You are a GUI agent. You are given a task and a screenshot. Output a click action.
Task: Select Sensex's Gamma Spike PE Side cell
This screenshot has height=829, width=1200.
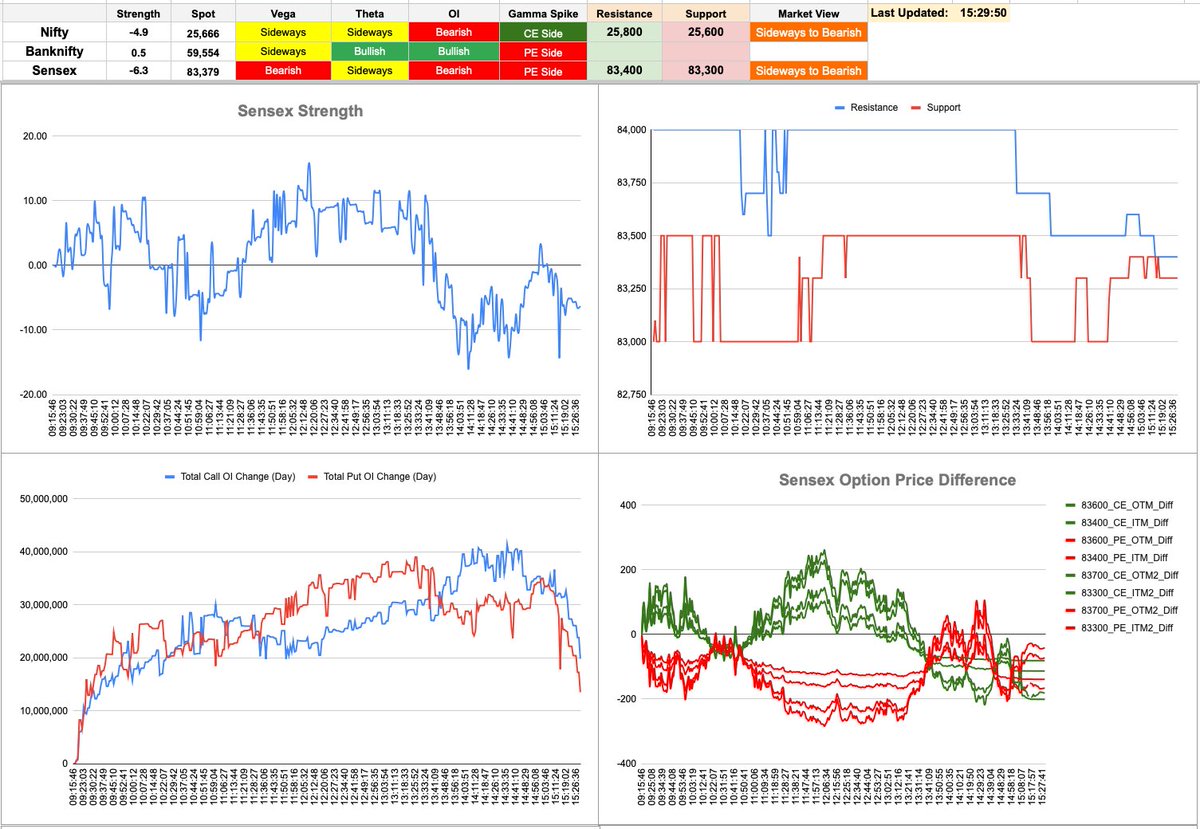point(543,70)
